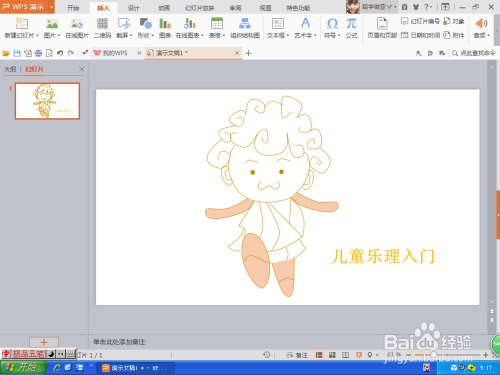Open Print Preview in the quick toolbar

[49, 53]
